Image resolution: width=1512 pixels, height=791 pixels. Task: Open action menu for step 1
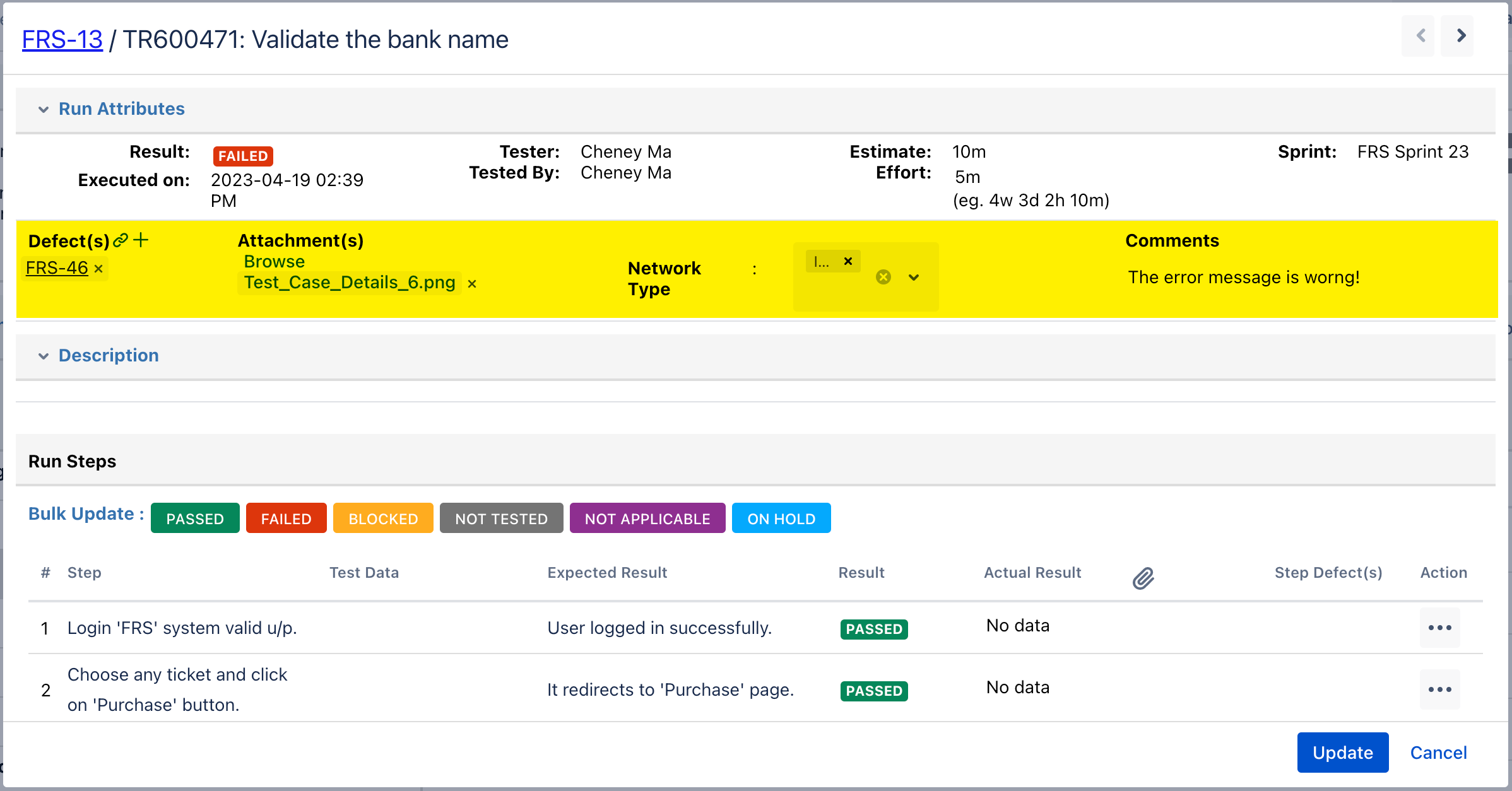(x=1439, y=628)
